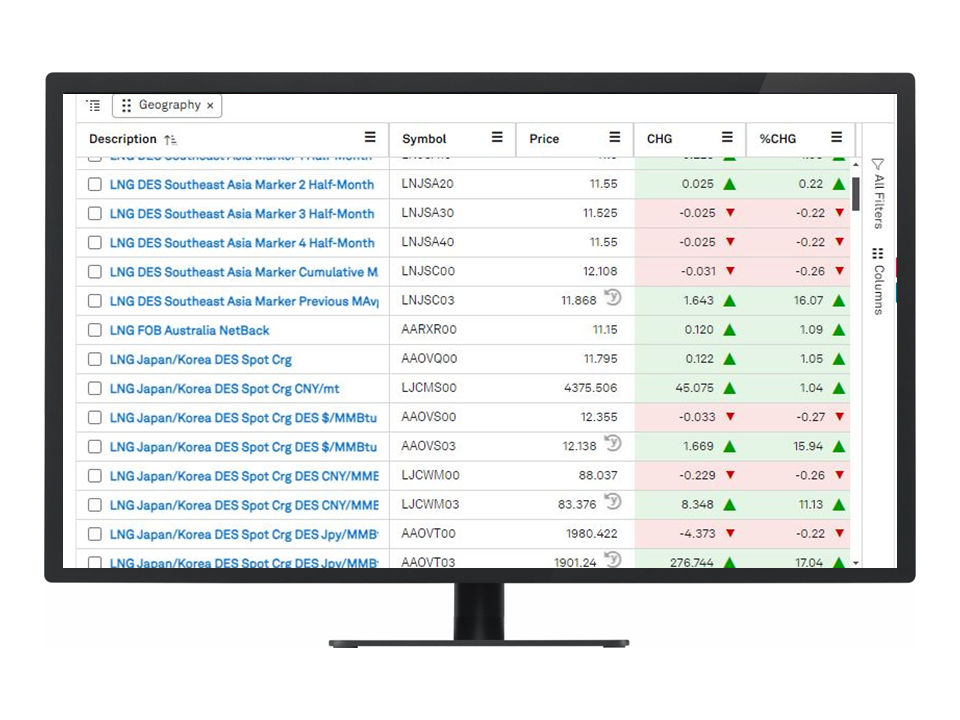Image resolution: width=960 pixels, height=720 pixels.
Task: Open the Symbol column menu icon
Action: click(497, 138)
